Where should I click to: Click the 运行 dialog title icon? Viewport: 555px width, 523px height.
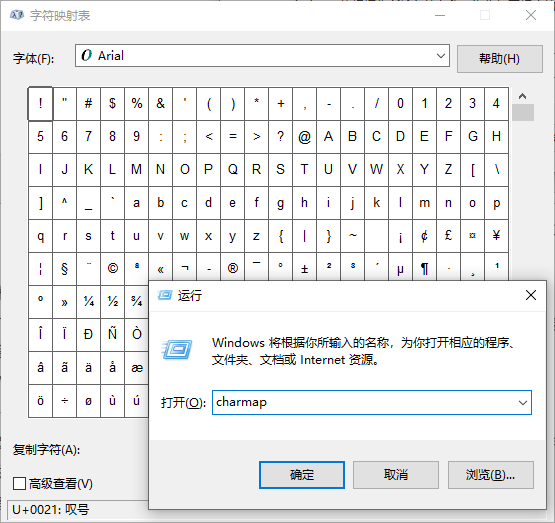165,295
